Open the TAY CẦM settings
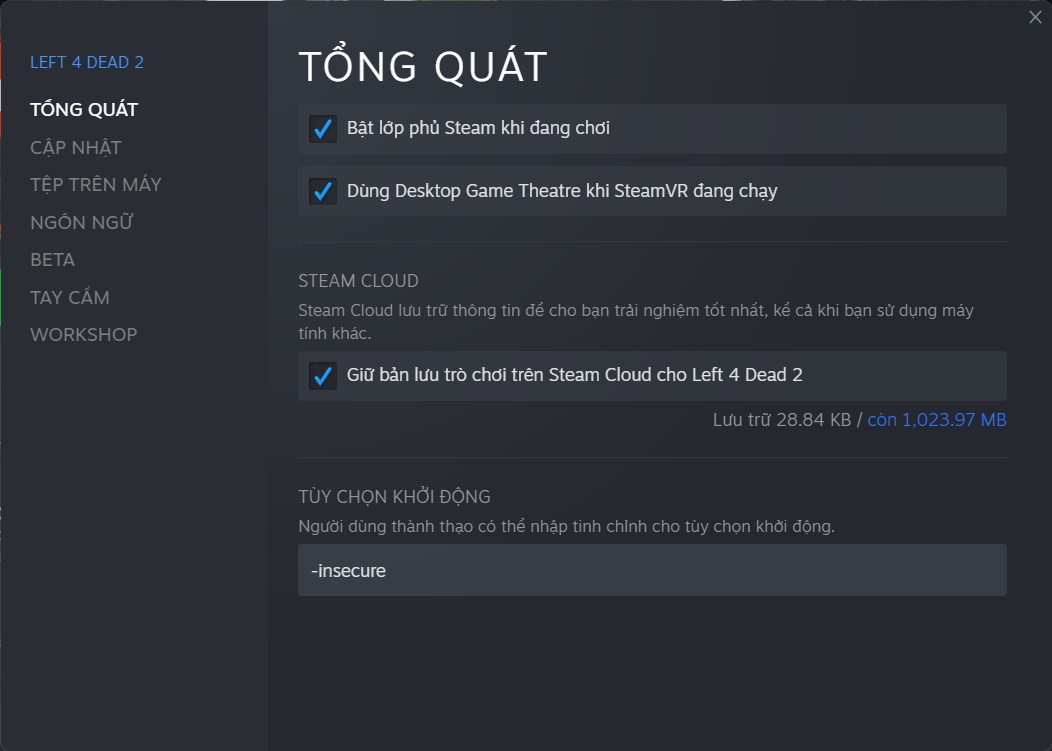 (x=70, y=297)
